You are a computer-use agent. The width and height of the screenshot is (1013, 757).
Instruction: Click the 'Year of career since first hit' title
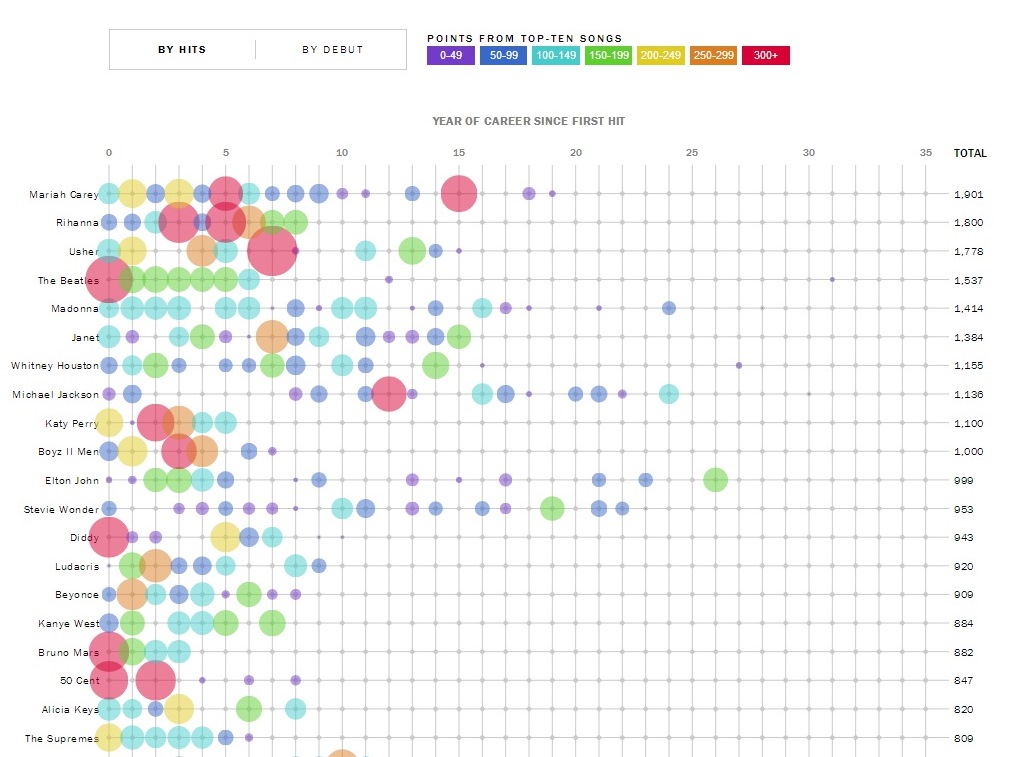coord(528,121)
